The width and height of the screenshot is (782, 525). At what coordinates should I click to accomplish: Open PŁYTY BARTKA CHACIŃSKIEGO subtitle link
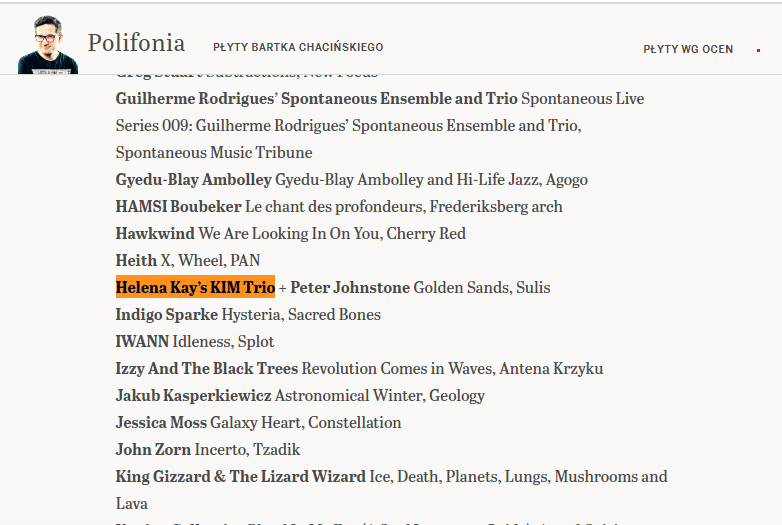pos(298,47)
